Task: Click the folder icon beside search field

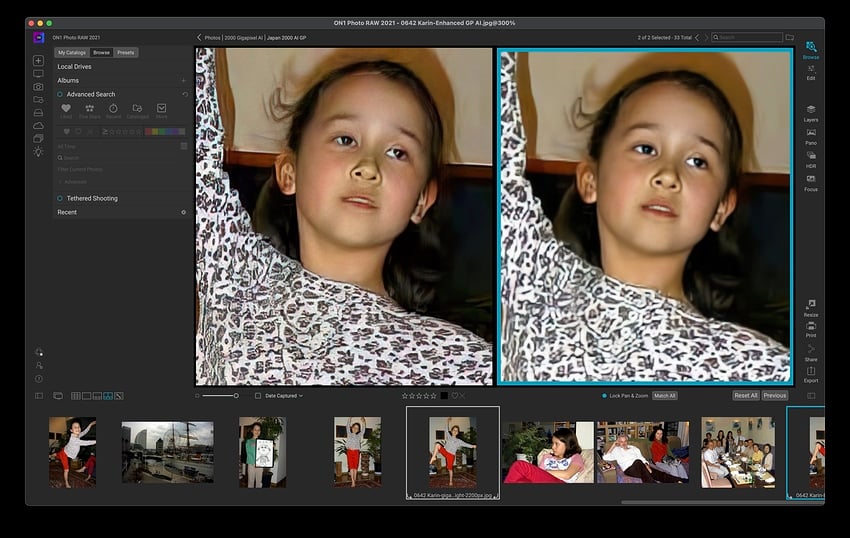Action: pyautogui.click(x=790, y=37)
